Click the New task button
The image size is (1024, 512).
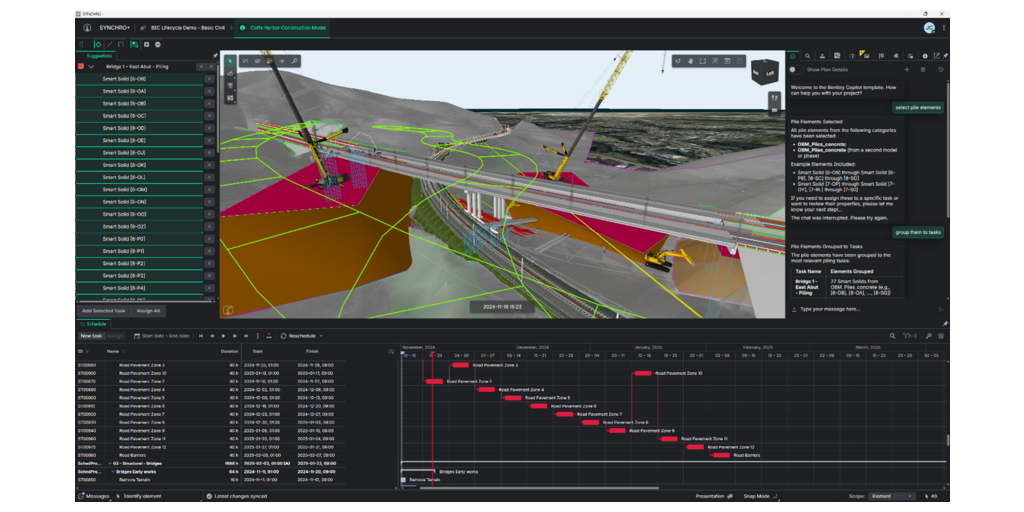point(91,336)
